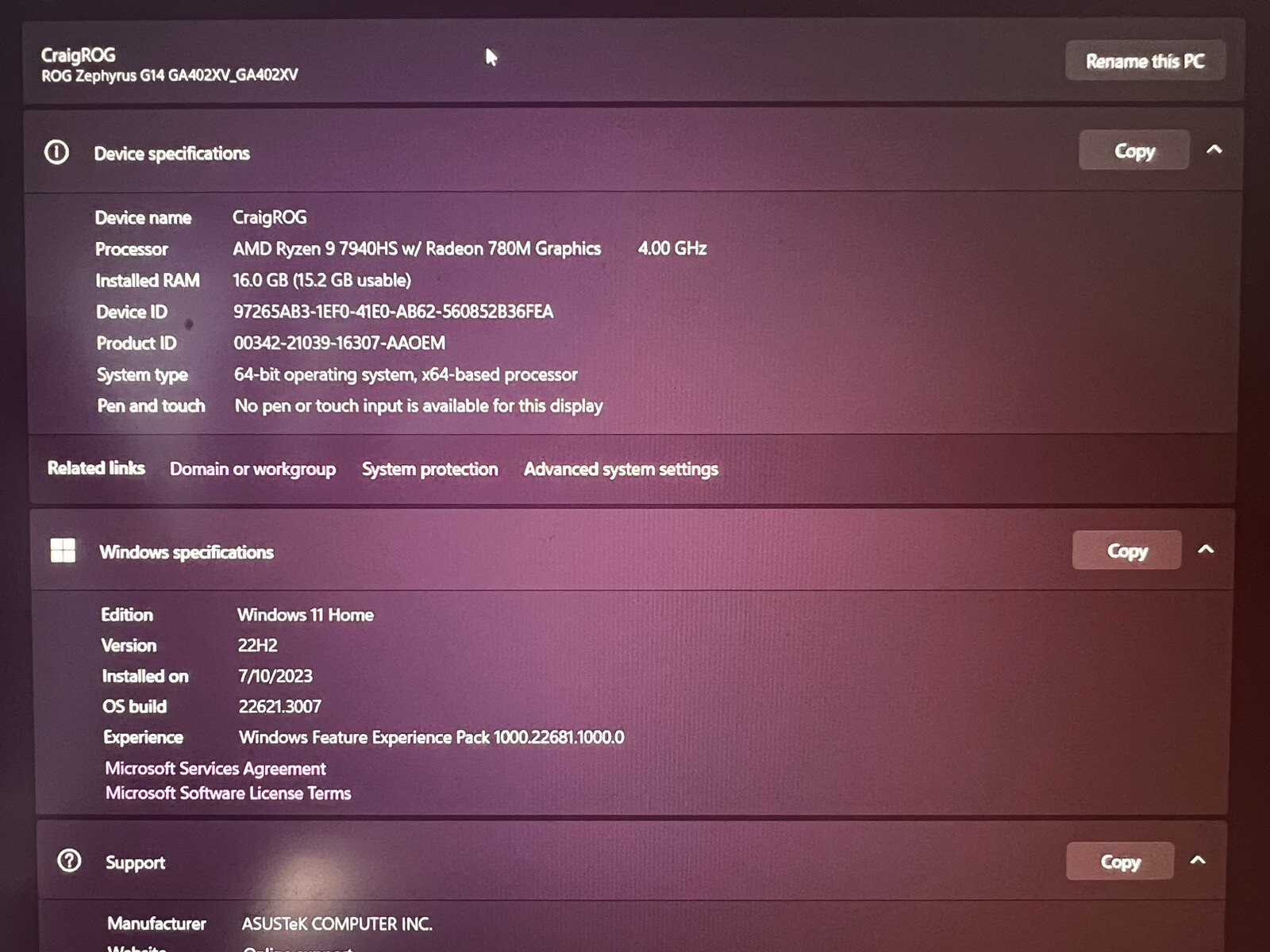Click the Rename this PC button
Image resolution: width=1270 pixels, height=952 pixels.
click(x=1145, y=61)
